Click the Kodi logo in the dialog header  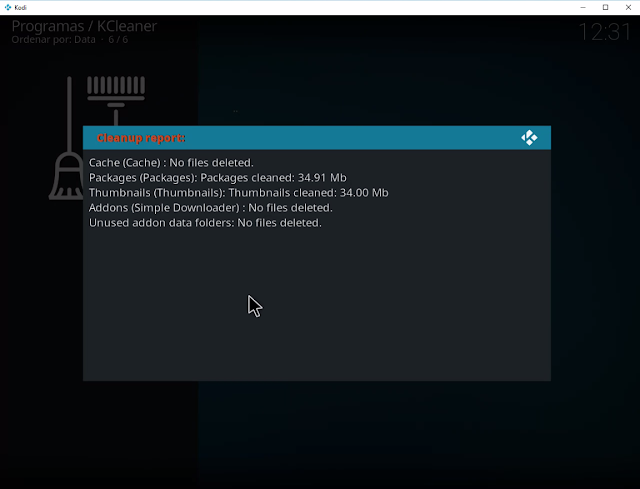(x=529, y=138)
